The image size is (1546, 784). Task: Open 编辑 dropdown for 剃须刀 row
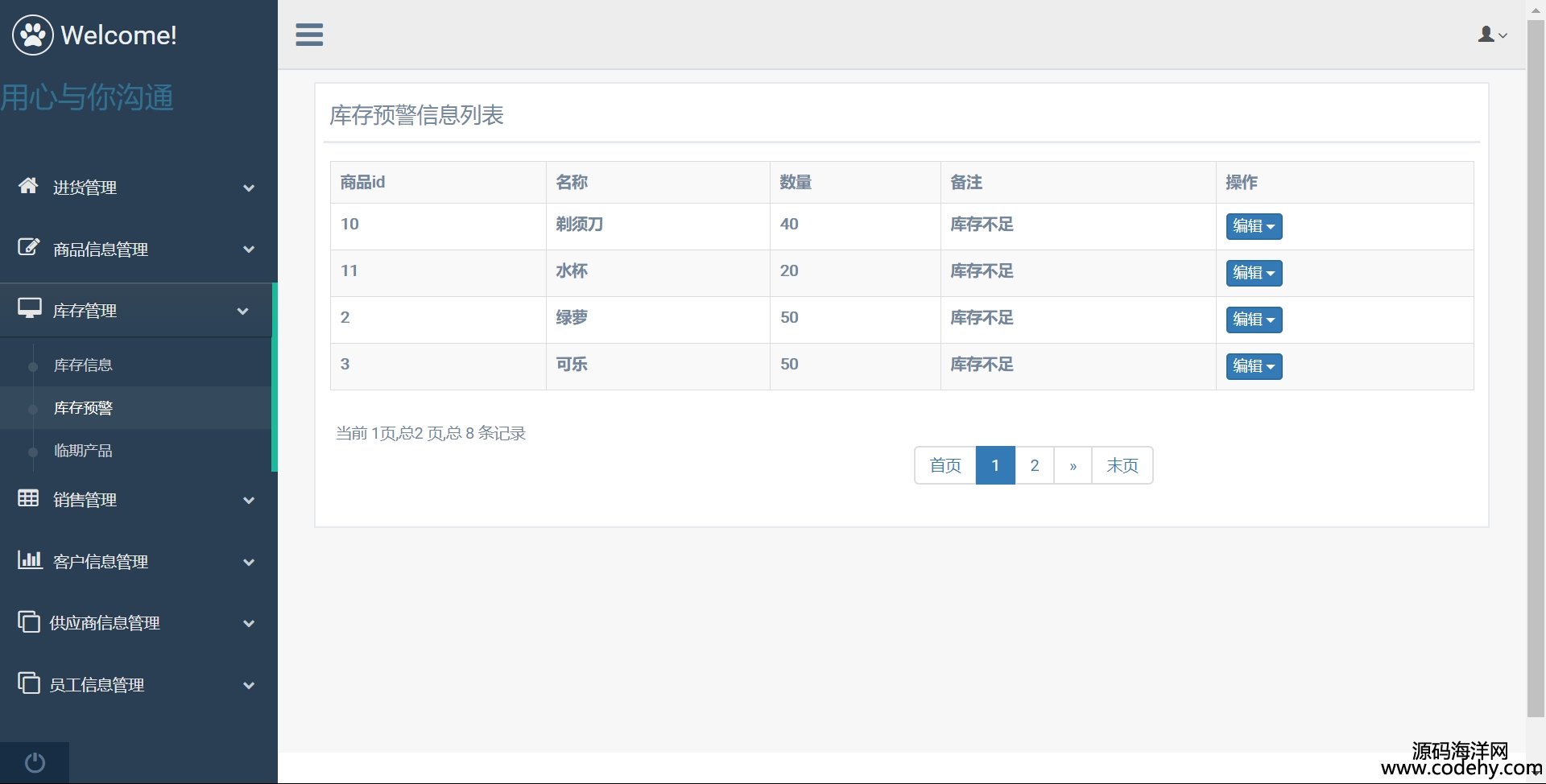[1253, 226]
